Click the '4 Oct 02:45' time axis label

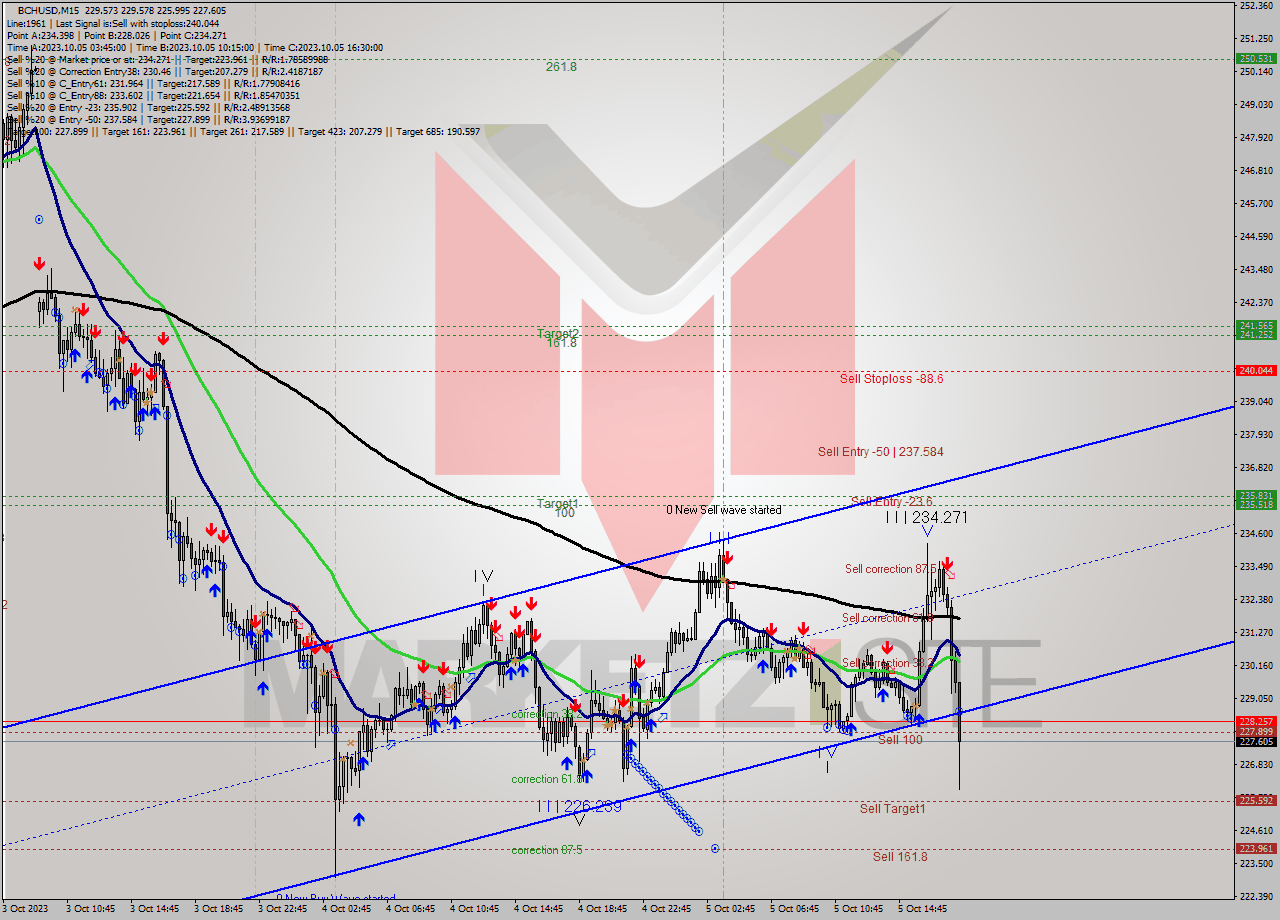[347, 909]
